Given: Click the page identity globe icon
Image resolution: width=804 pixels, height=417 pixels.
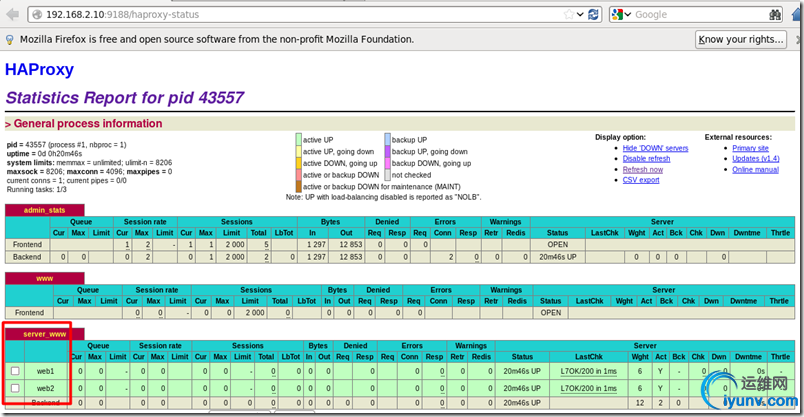Looking at the screenshot, I should [x=37, y=14].
